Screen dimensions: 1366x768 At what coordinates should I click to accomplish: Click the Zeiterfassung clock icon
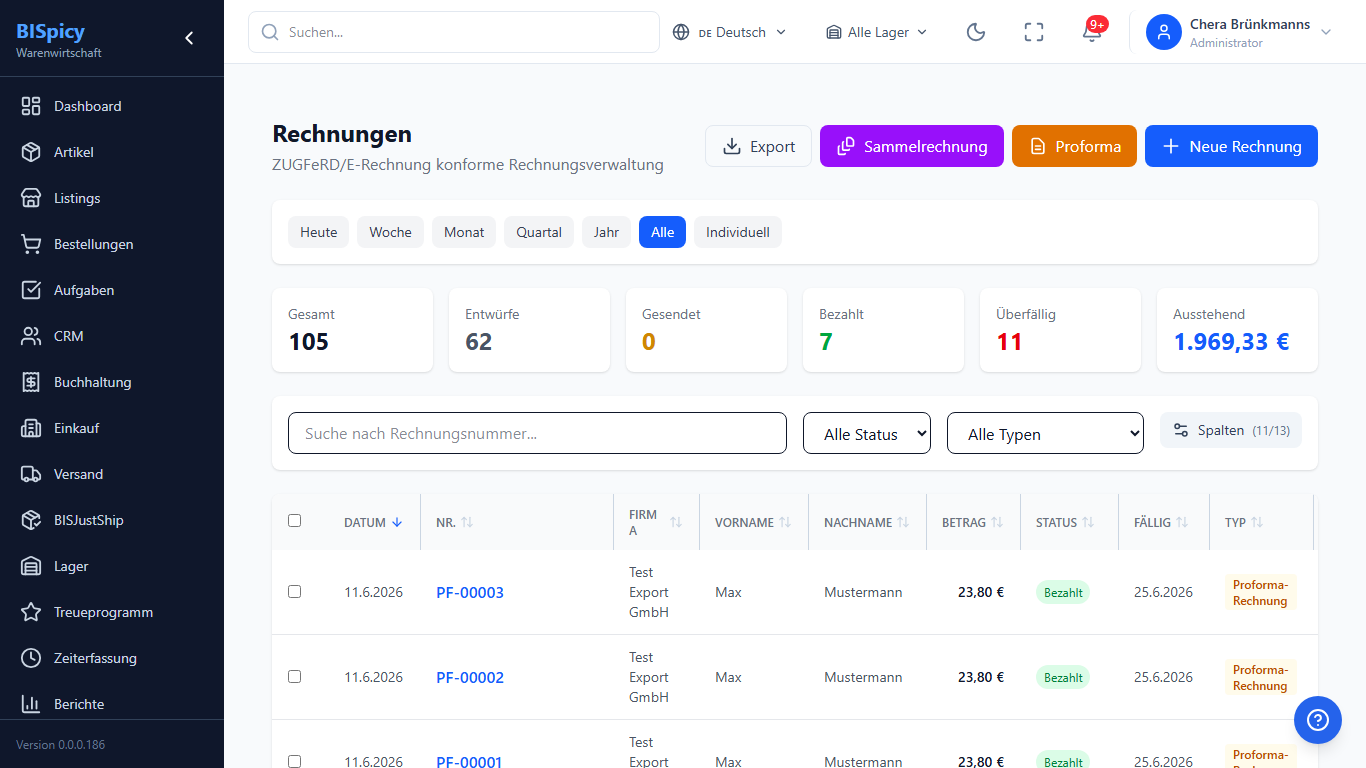point(31,658)
